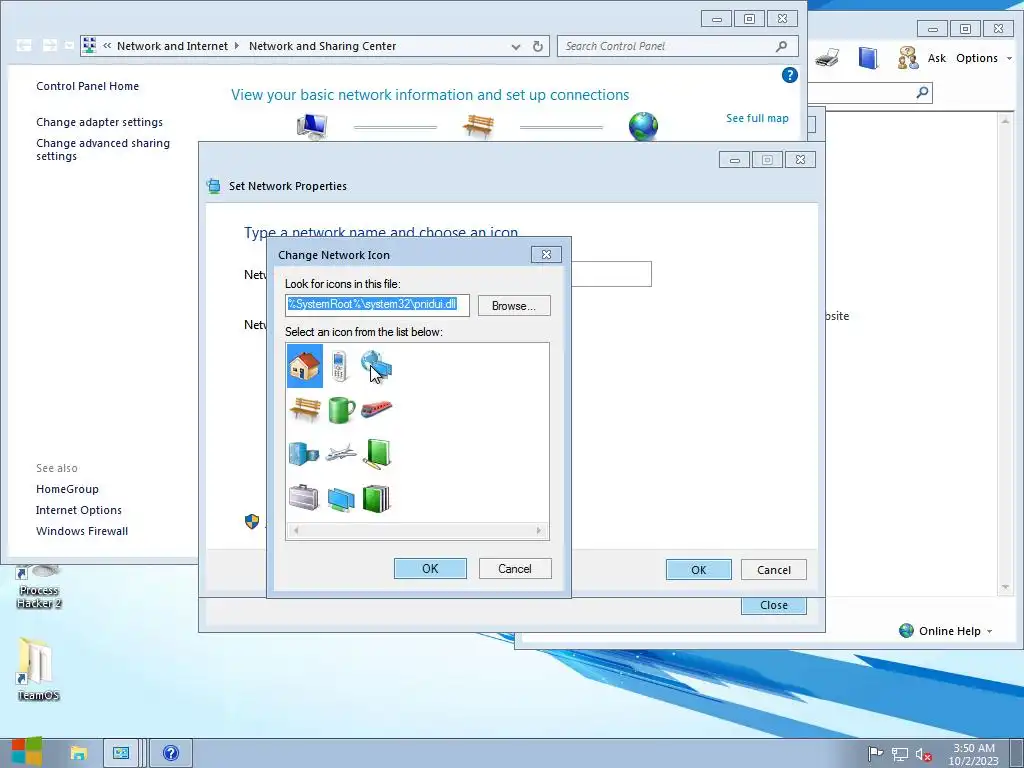Choose the mobile phone icon
The image size is (1024, 768).
click(x=339, y=366)
